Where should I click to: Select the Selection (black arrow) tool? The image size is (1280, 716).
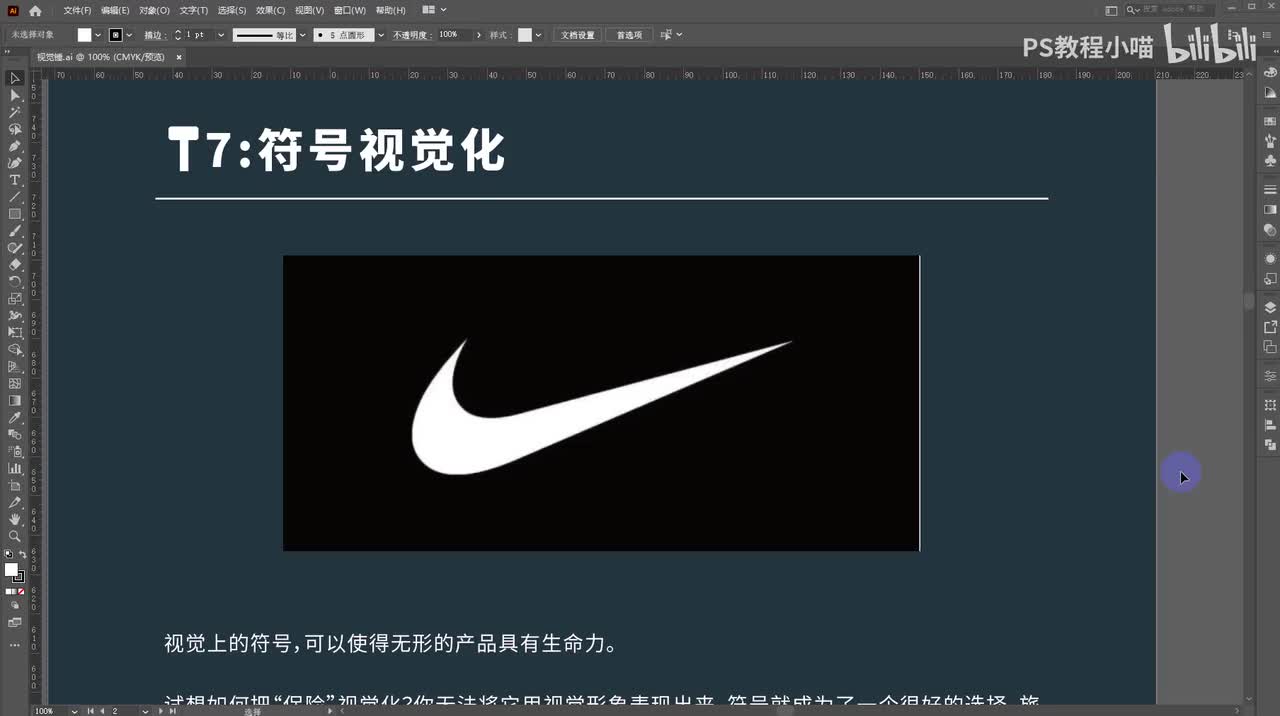(x=15, y=78)
